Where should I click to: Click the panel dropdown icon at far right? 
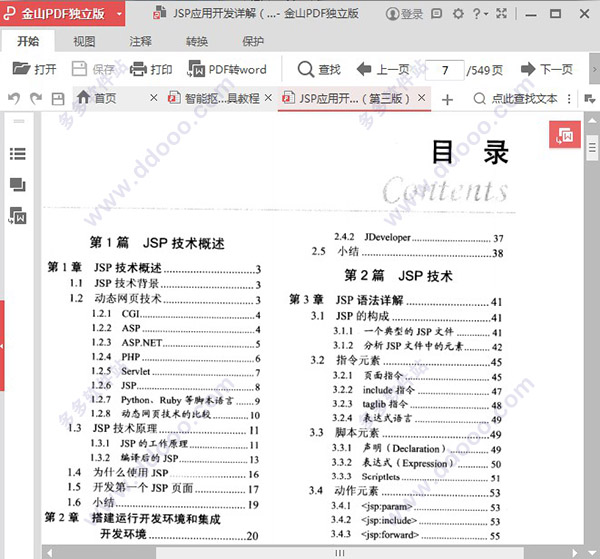590,99
